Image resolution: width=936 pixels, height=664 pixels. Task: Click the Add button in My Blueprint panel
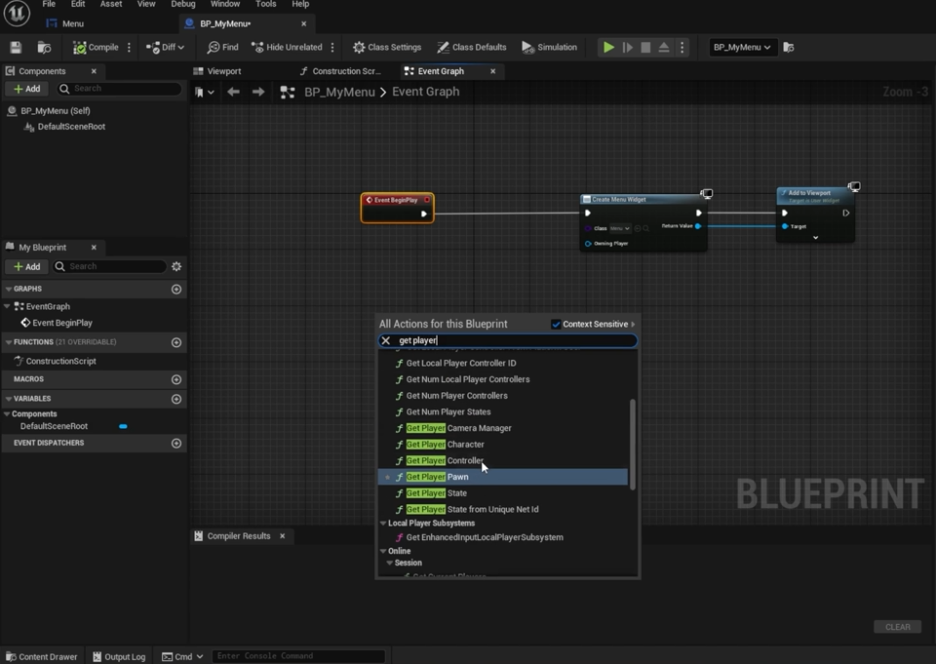click(27, 266)
